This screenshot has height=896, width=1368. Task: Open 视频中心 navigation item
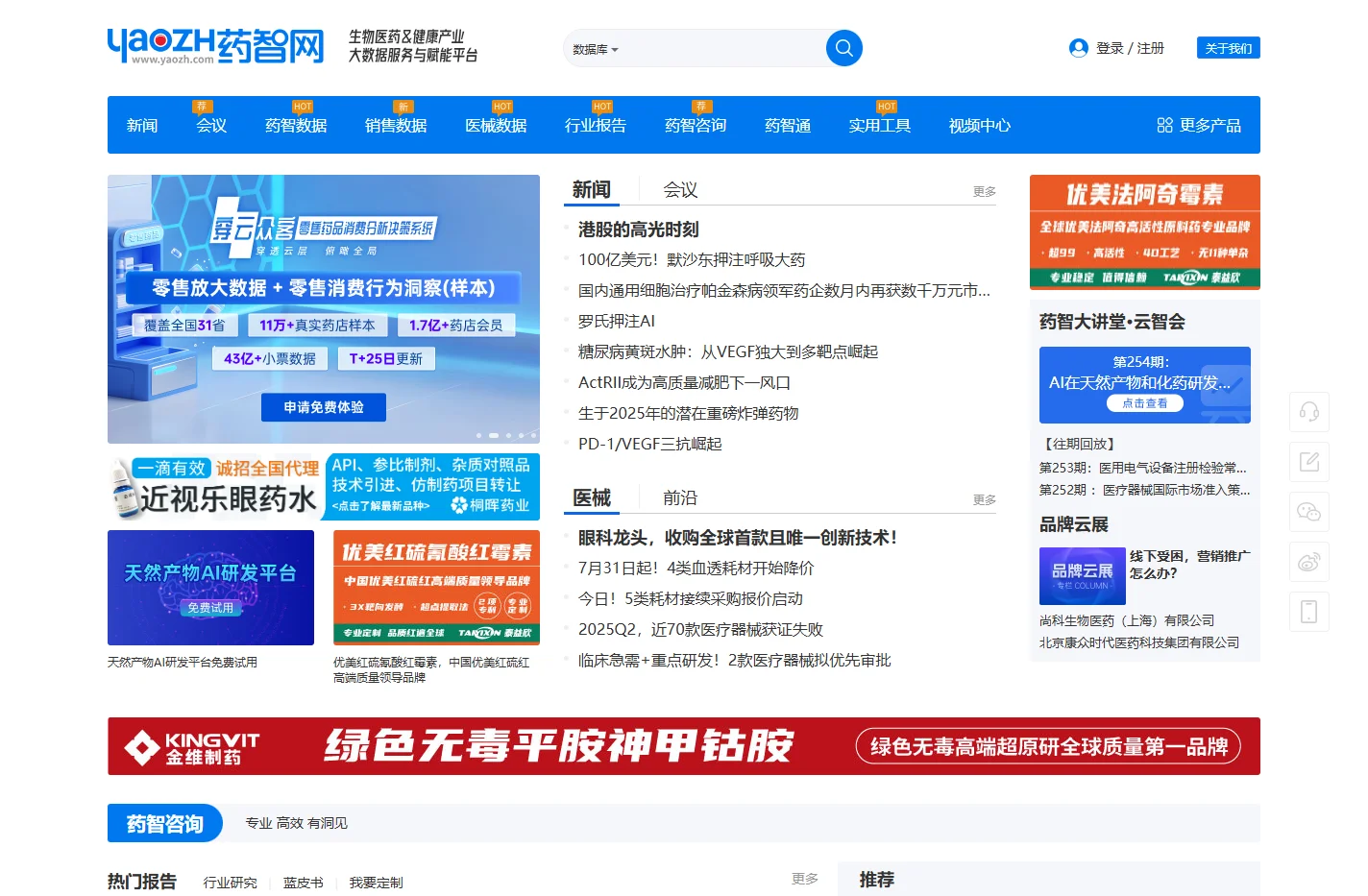click(x=980, y=126)
